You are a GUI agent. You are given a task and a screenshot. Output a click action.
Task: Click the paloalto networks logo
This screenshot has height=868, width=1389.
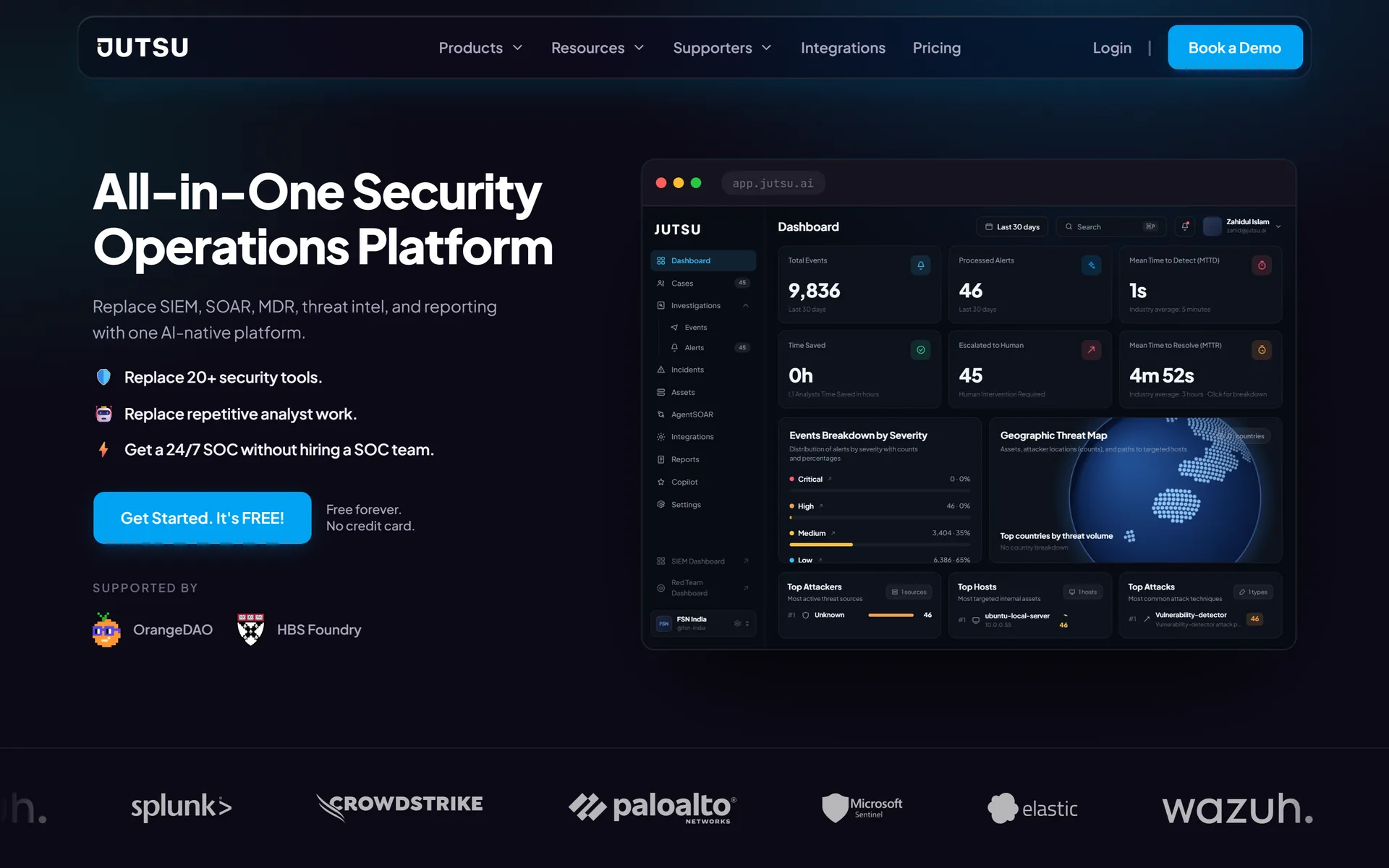653,808
